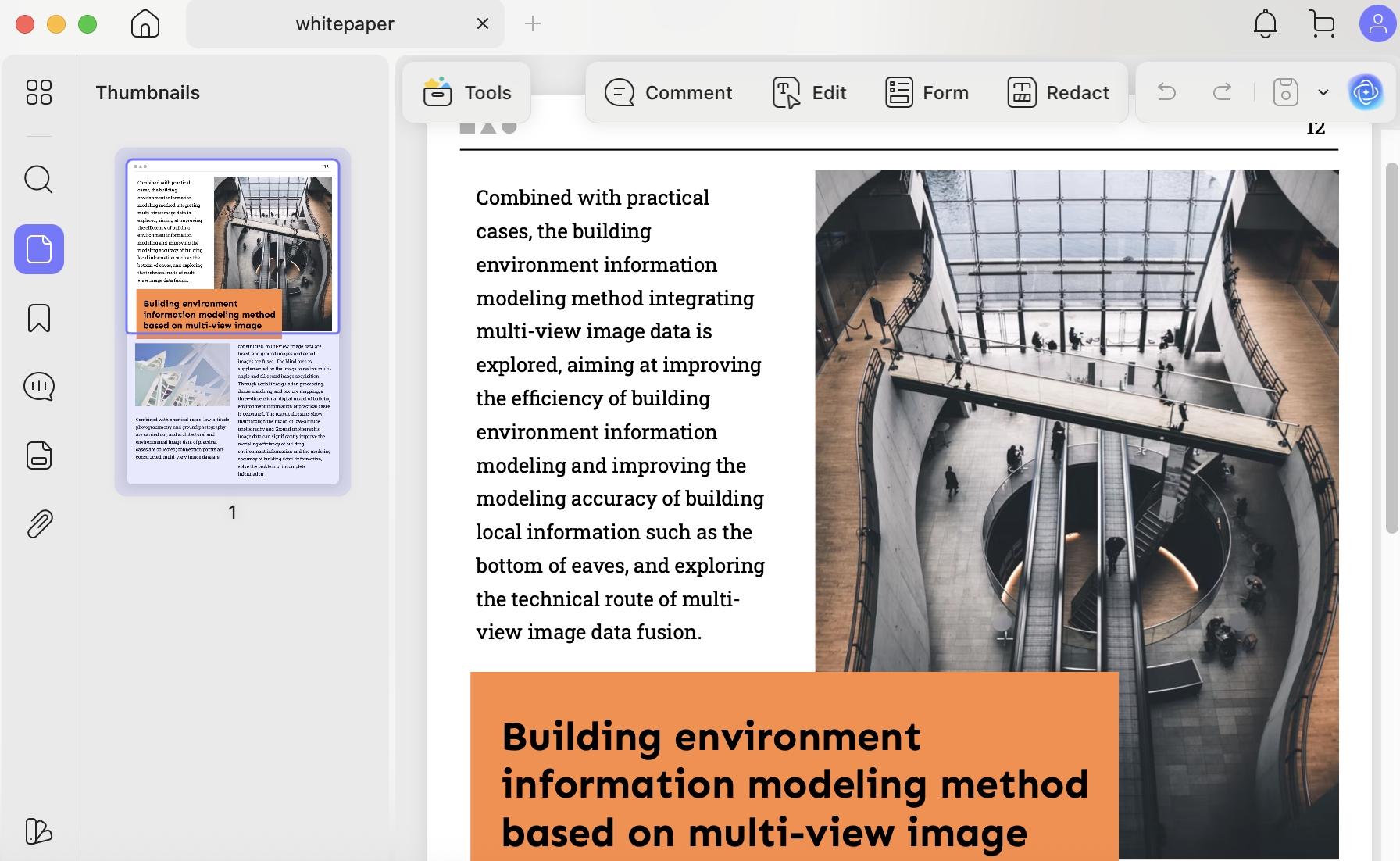Viewport: 1400px width, 861px height.
Task: Click the layers icon at sidebar bottom
Action: pyautogui.click(x=39, y=831)
